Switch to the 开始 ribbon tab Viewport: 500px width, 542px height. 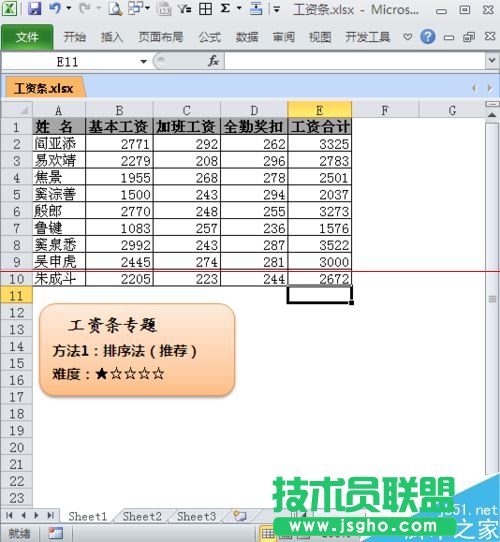pos(74,37)
